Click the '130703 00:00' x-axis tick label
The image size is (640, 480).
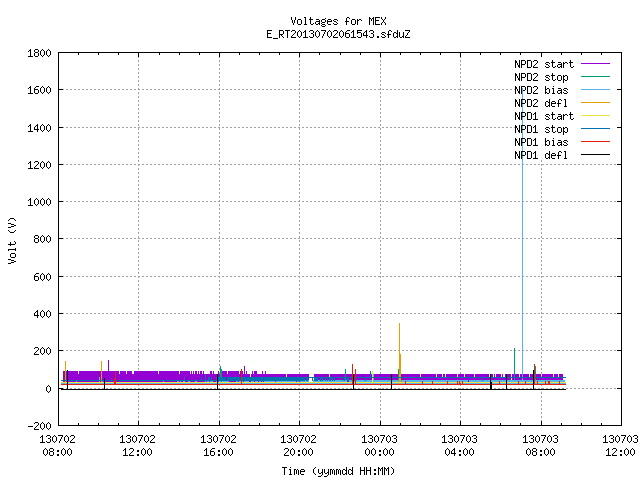(x=379, y=446)
